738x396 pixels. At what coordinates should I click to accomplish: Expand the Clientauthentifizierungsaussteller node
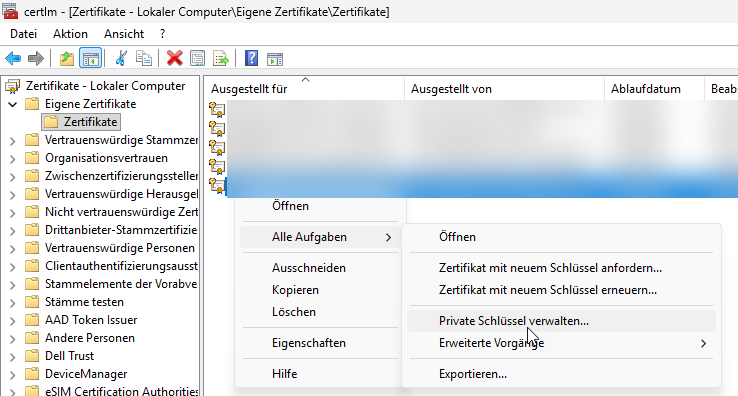pos(13,267)
